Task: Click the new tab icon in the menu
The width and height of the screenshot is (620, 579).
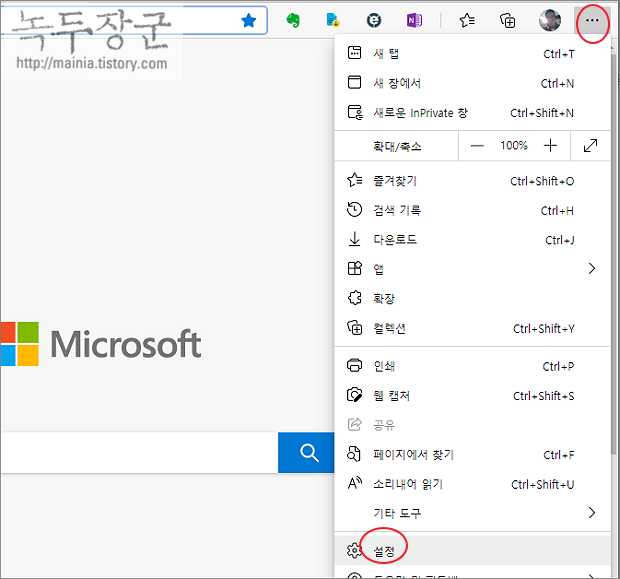Action: (x=354, y=53)
